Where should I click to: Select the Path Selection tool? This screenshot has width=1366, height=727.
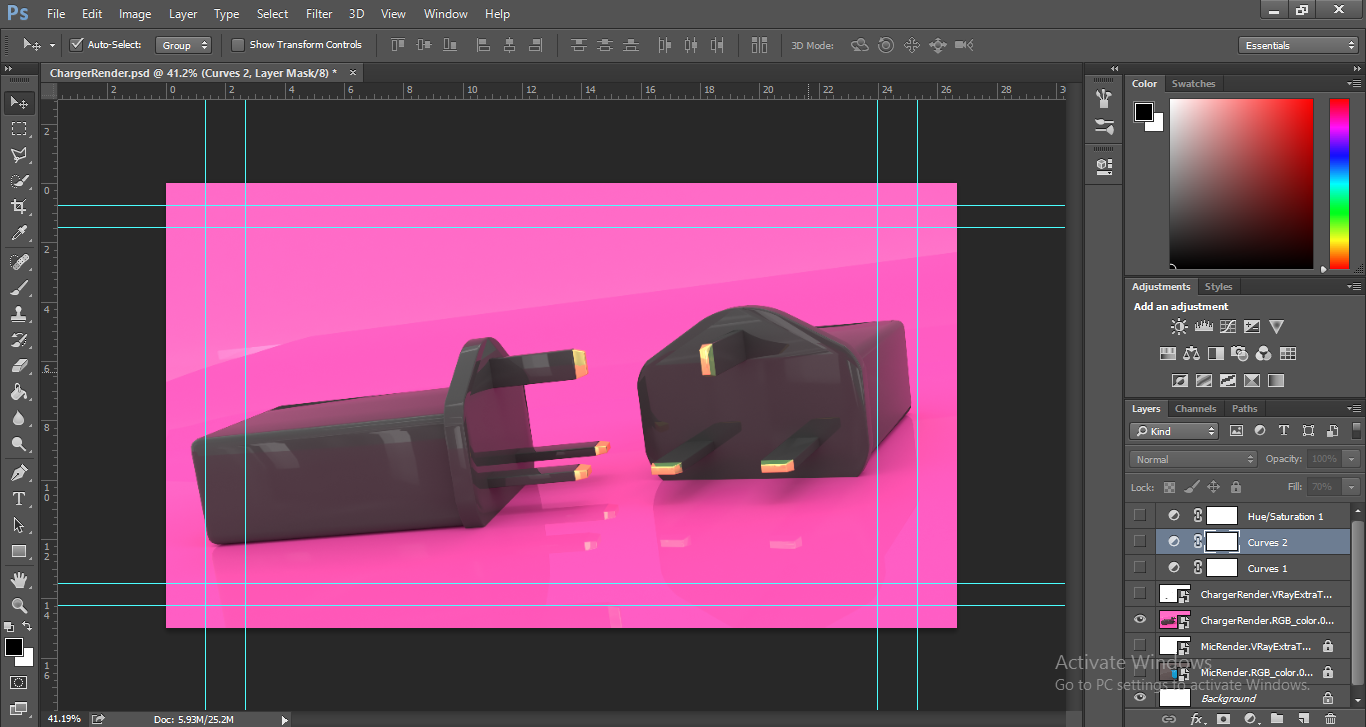(19, 525)
